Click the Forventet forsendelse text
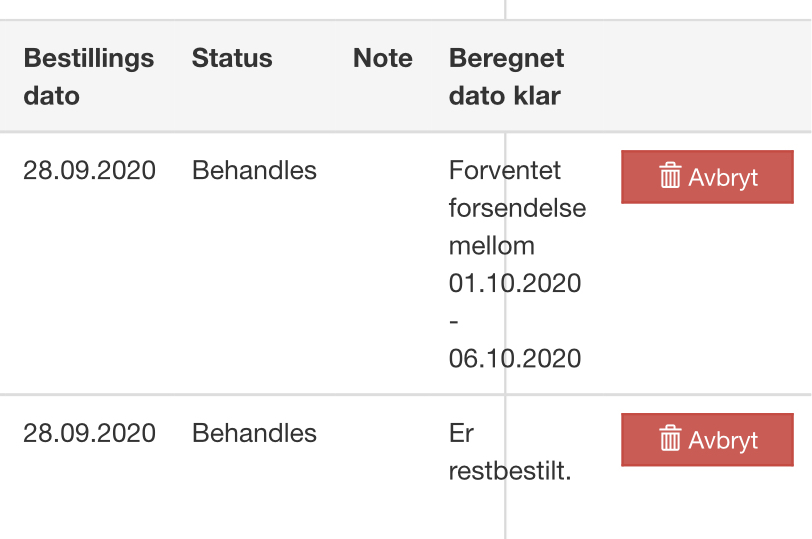Viewport: 812px width, 539px height. (517, 190)
